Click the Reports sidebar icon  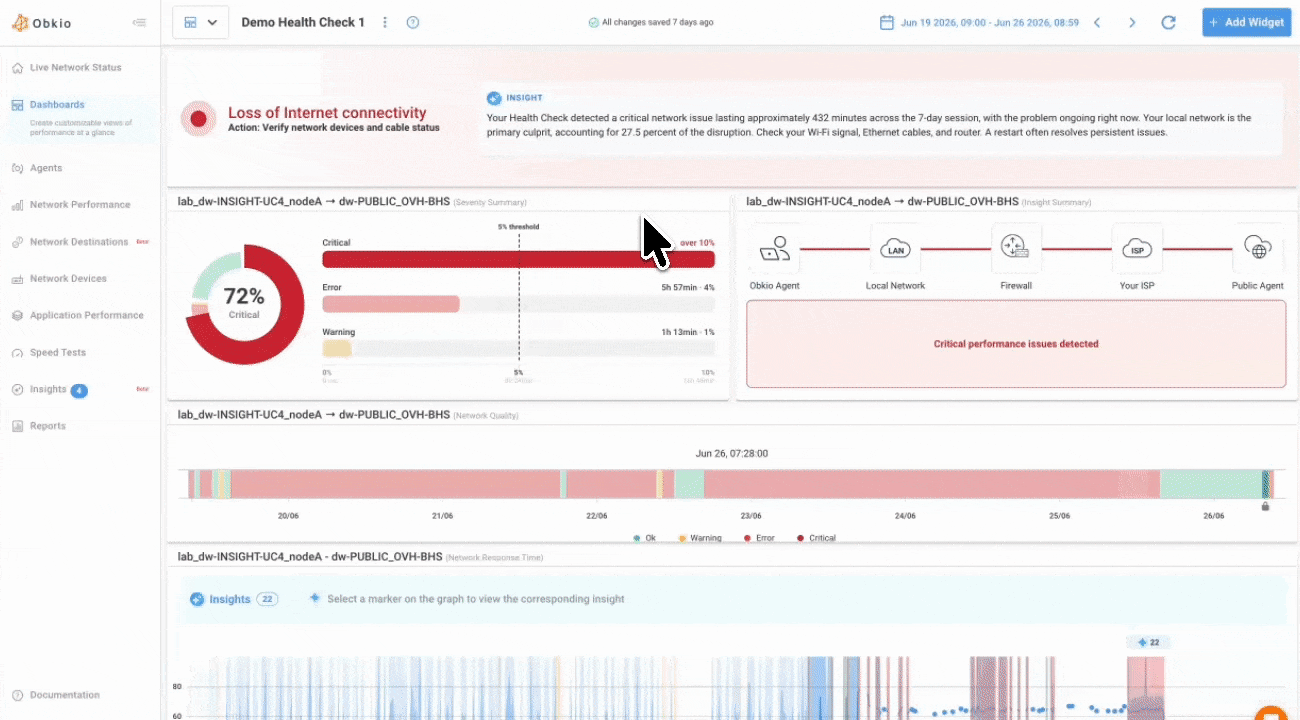click(17, 426)
